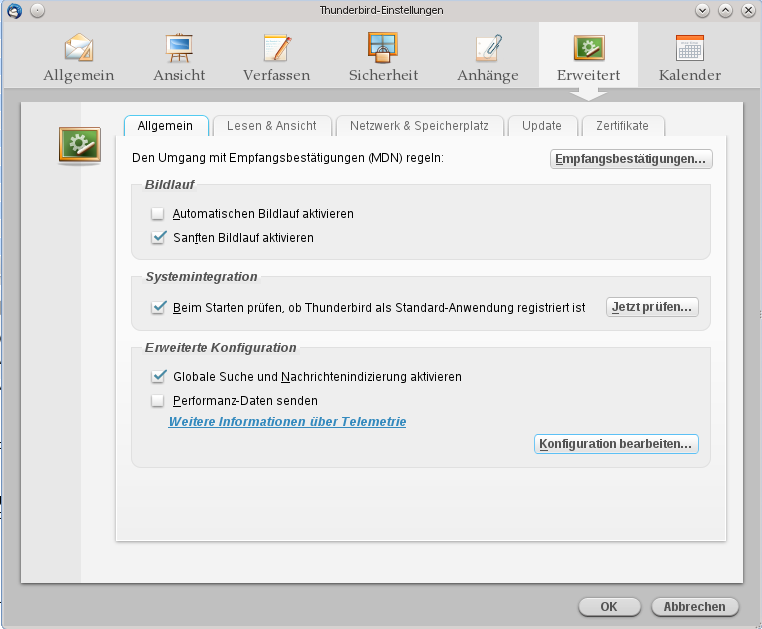The image size is (762, 629).
Task: Maximize the Thunderbird-Einstellungen window
Action: (725, 10)
